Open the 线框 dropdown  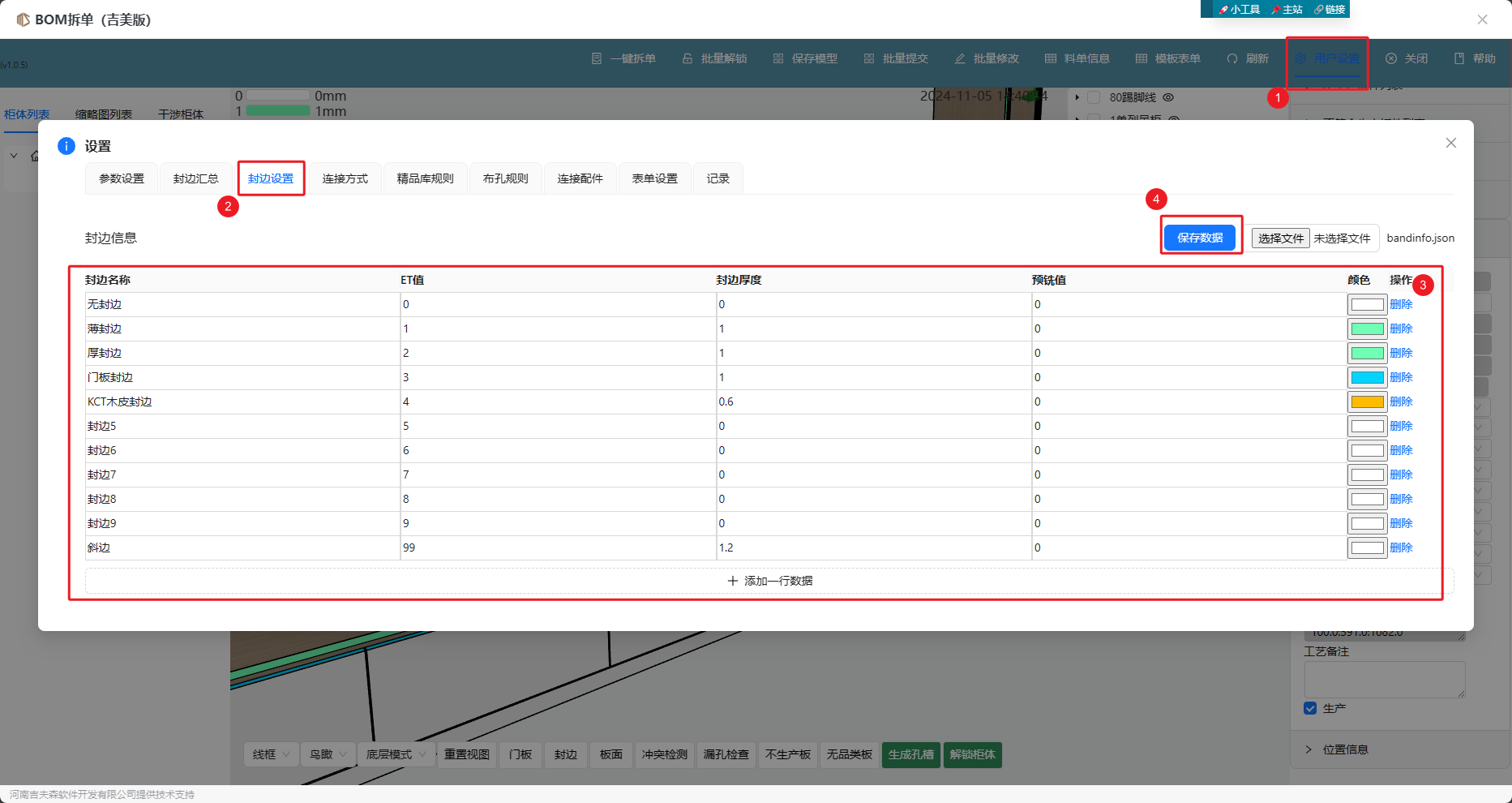[x=272, y=754]
